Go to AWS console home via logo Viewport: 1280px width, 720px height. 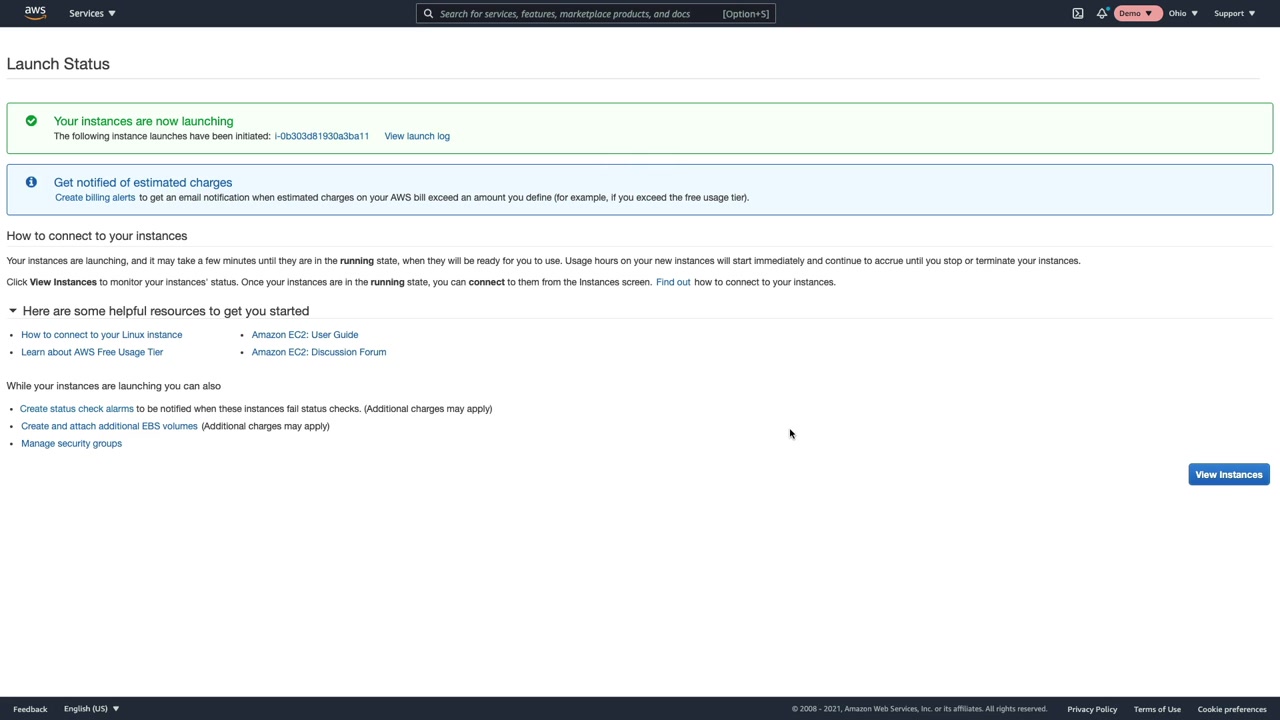coord(35,13)
